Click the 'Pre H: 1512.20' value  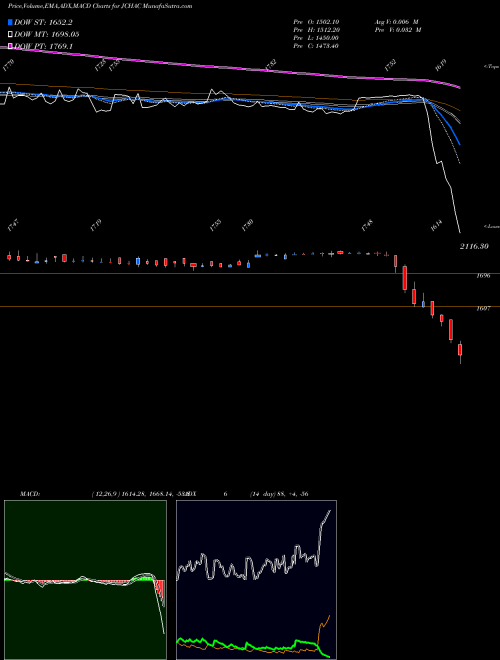(x=316, y=30)
